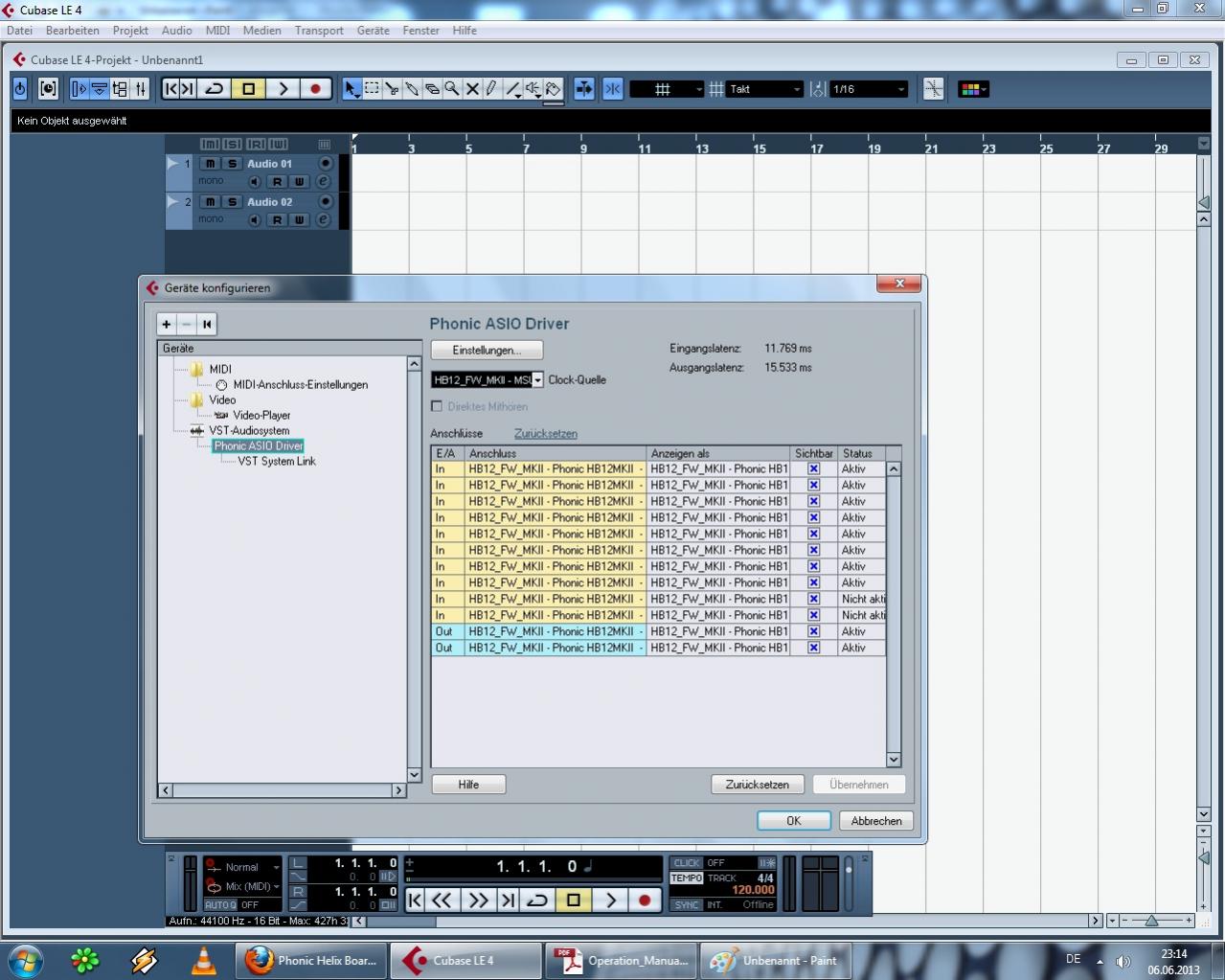1225x980 pixels.
Task: Click Rewind in the transport panel
Action: tap(442, 900)
